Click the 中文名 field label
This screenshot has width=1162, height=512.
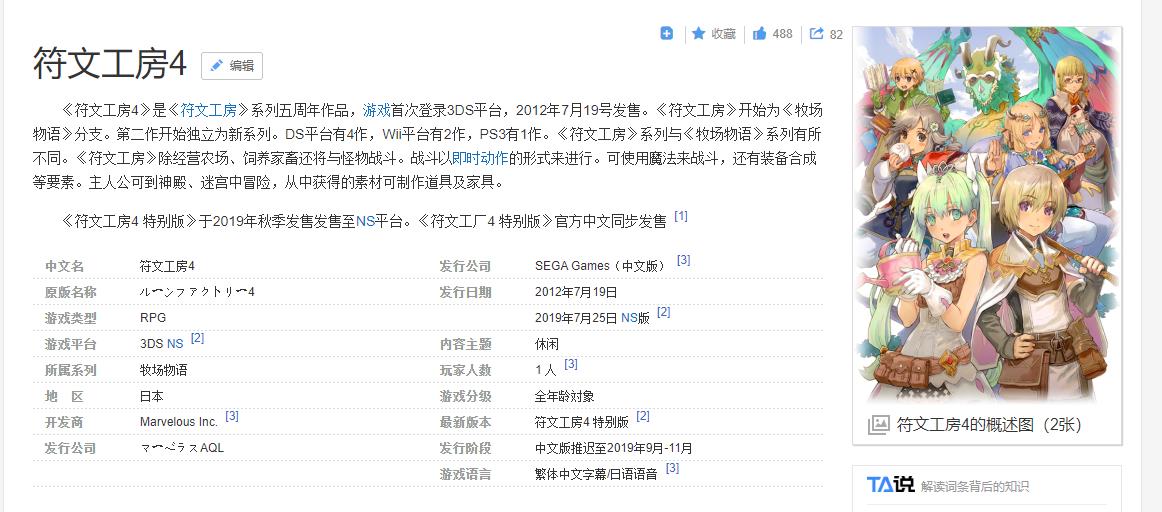pos(64,267)
